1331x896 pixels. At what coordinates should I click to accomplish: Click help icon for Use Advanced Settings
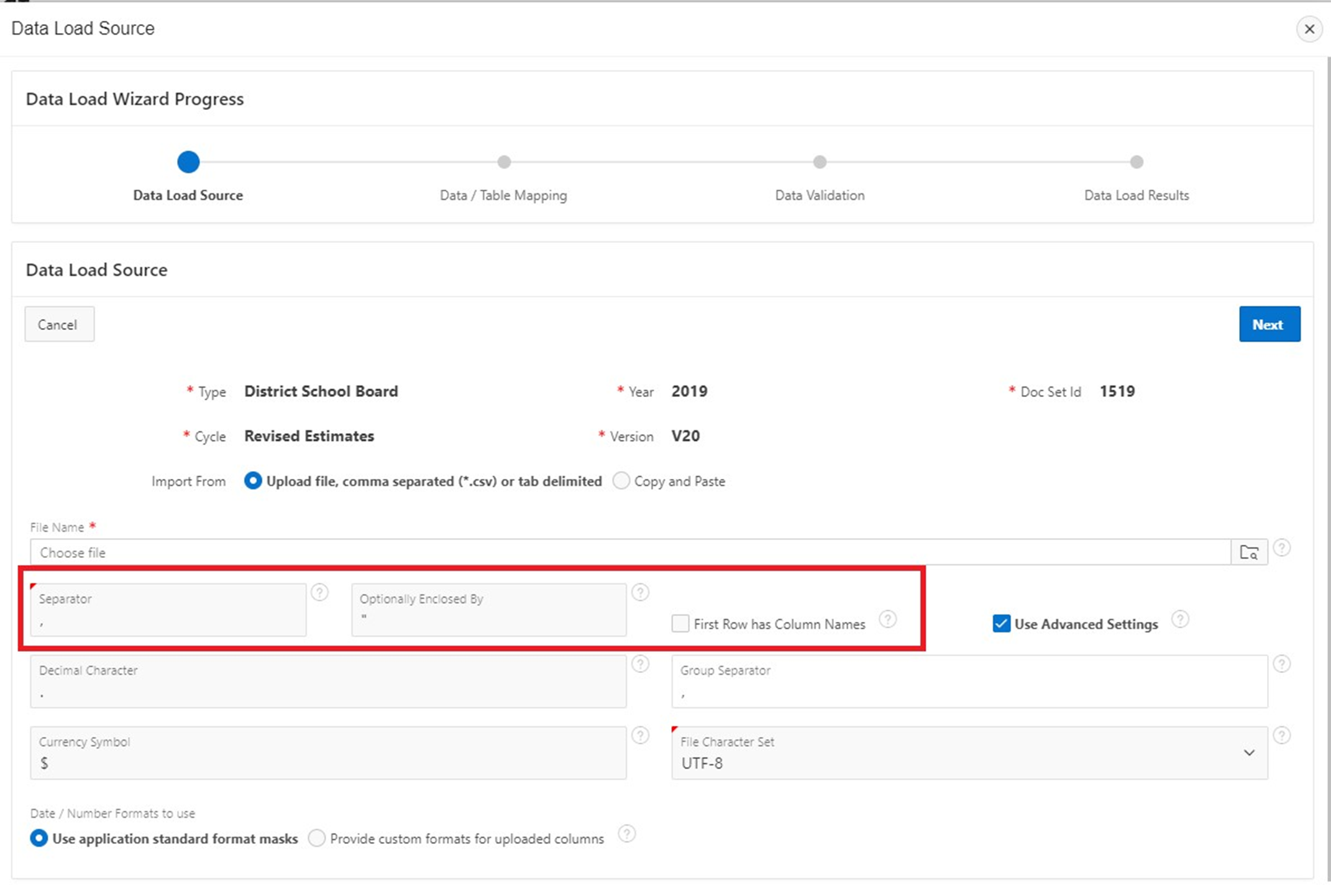(x=1179, y=619)
